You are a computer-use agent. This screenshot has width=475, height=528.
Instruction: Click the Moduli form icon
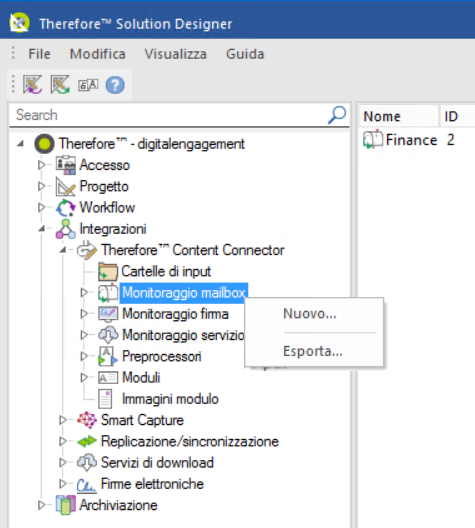pyautogui.click(x=108, y=377)
